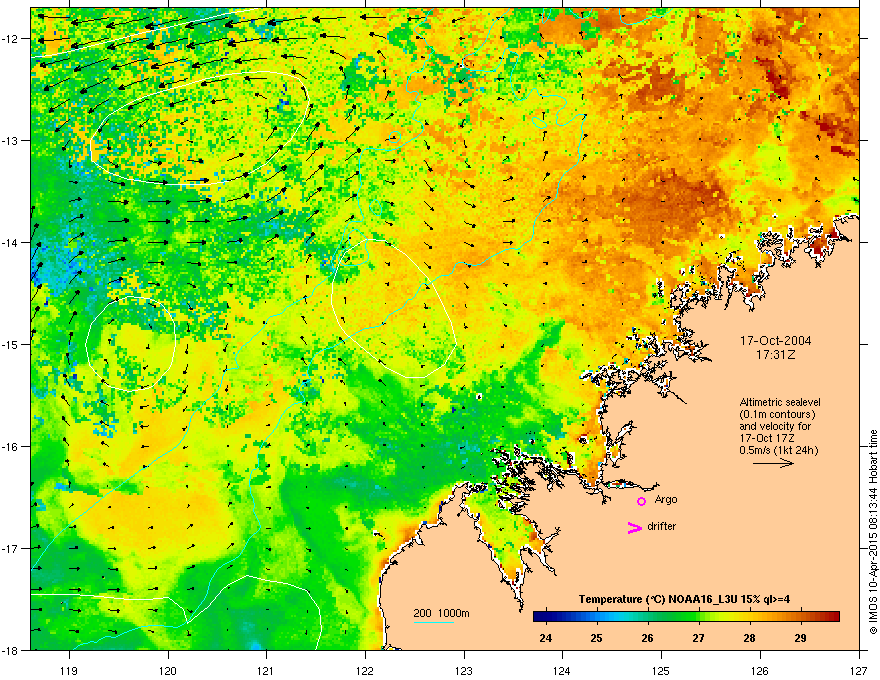
Task: Click the longitude axis label 125
Action: point(661,670)
